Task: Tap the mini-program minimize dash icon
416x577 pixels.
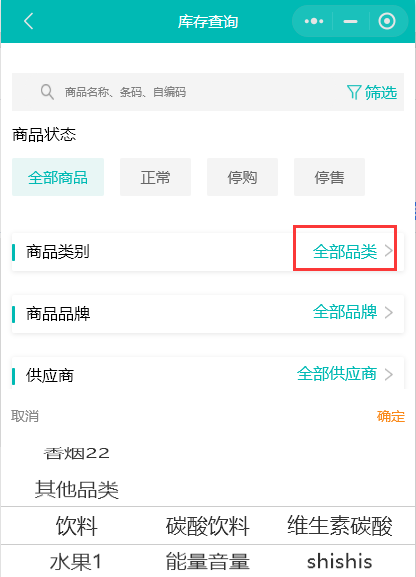Action: click(350, 21)
